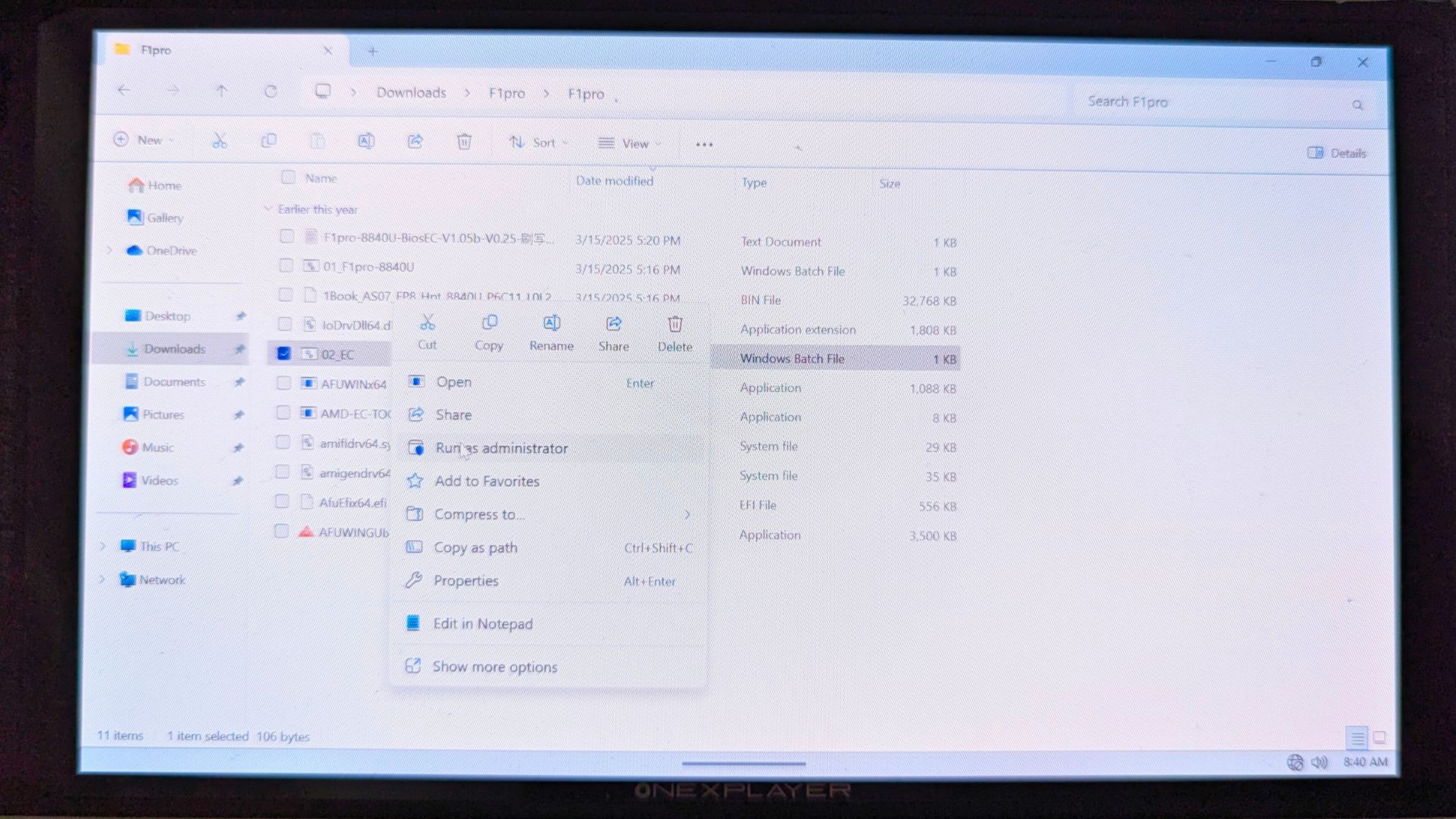This screenshot has width=1456, height=819.
Task: Toggle the select-all checkbox beside Name
Action: click(288, 177)
